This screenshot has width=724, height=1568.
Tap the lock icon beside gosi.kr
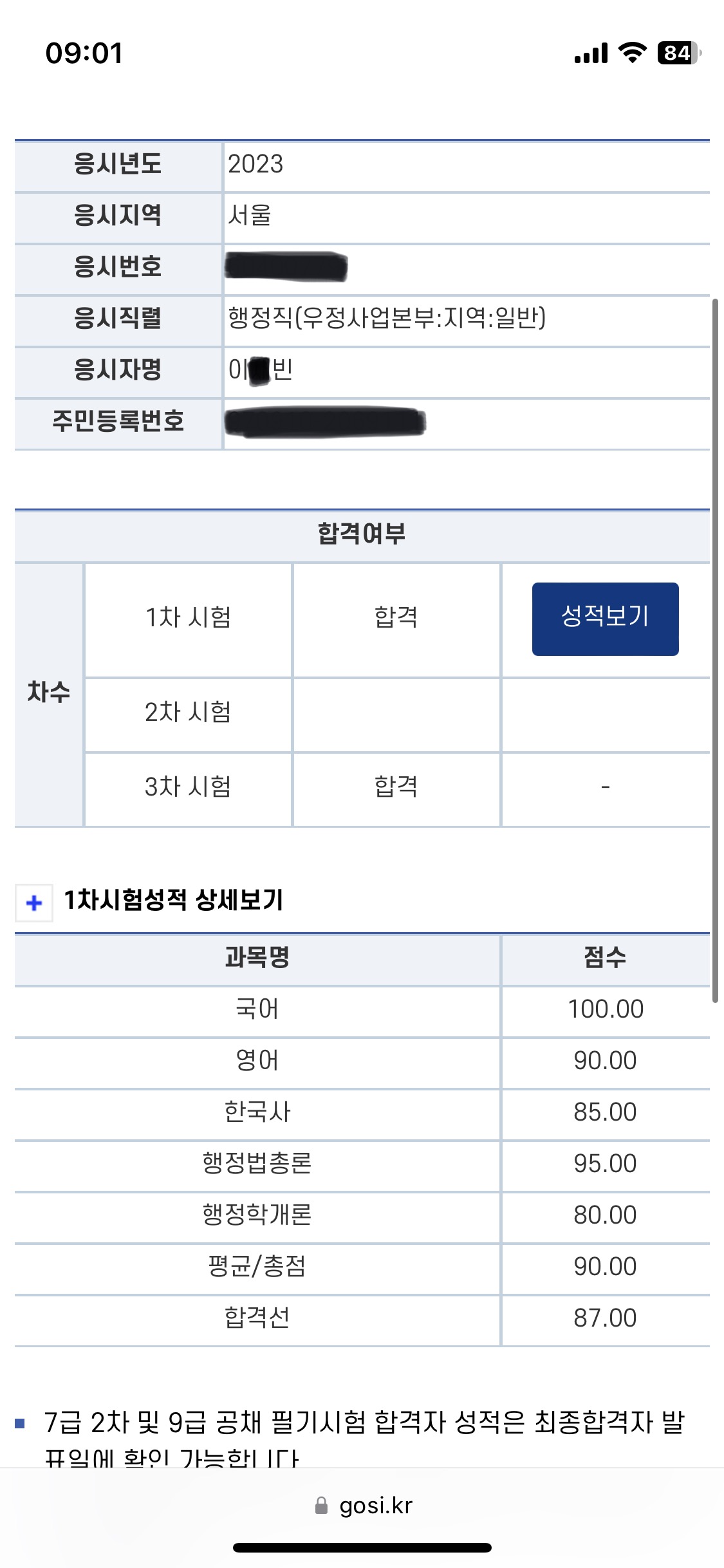coord(321,1506)
